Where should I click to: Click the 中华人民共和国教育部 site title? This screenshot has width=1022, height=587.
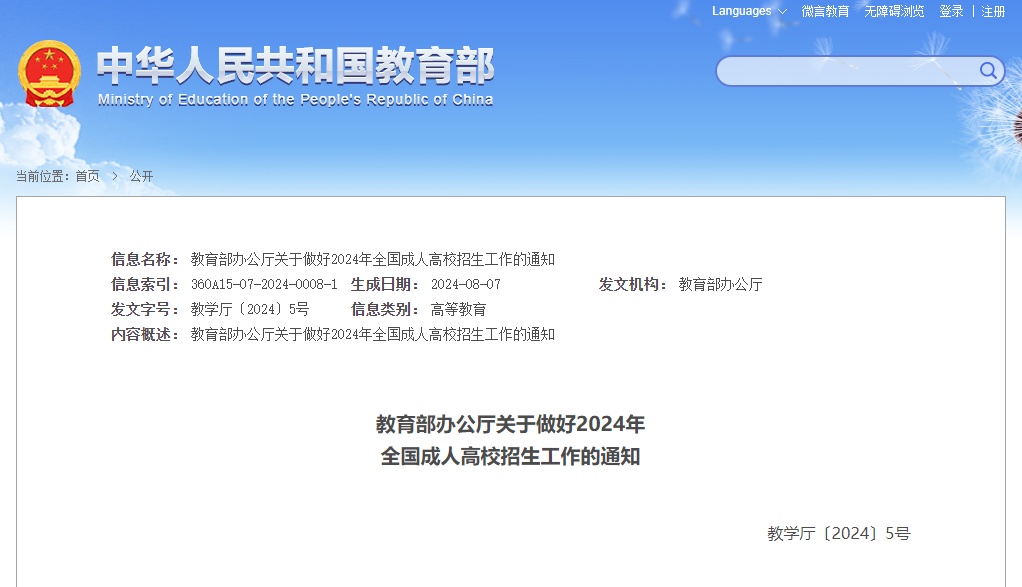tap(295, 66)
